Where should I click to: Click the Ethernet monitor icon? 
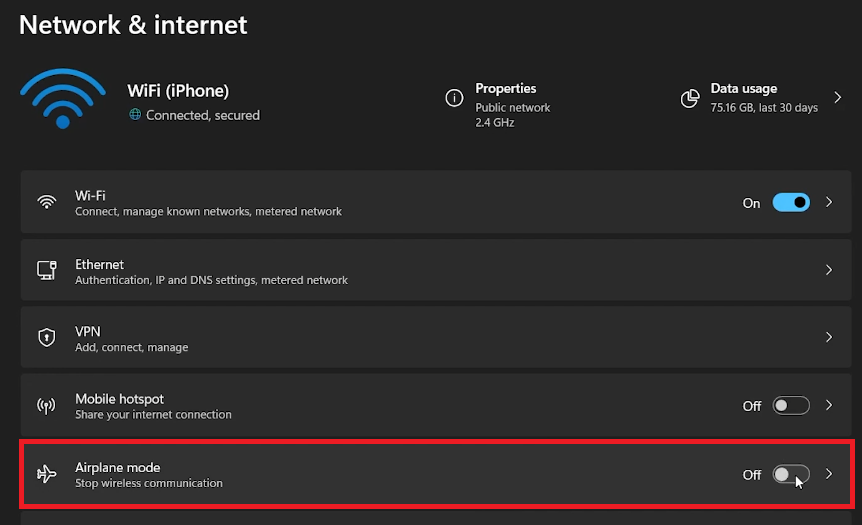47,270
